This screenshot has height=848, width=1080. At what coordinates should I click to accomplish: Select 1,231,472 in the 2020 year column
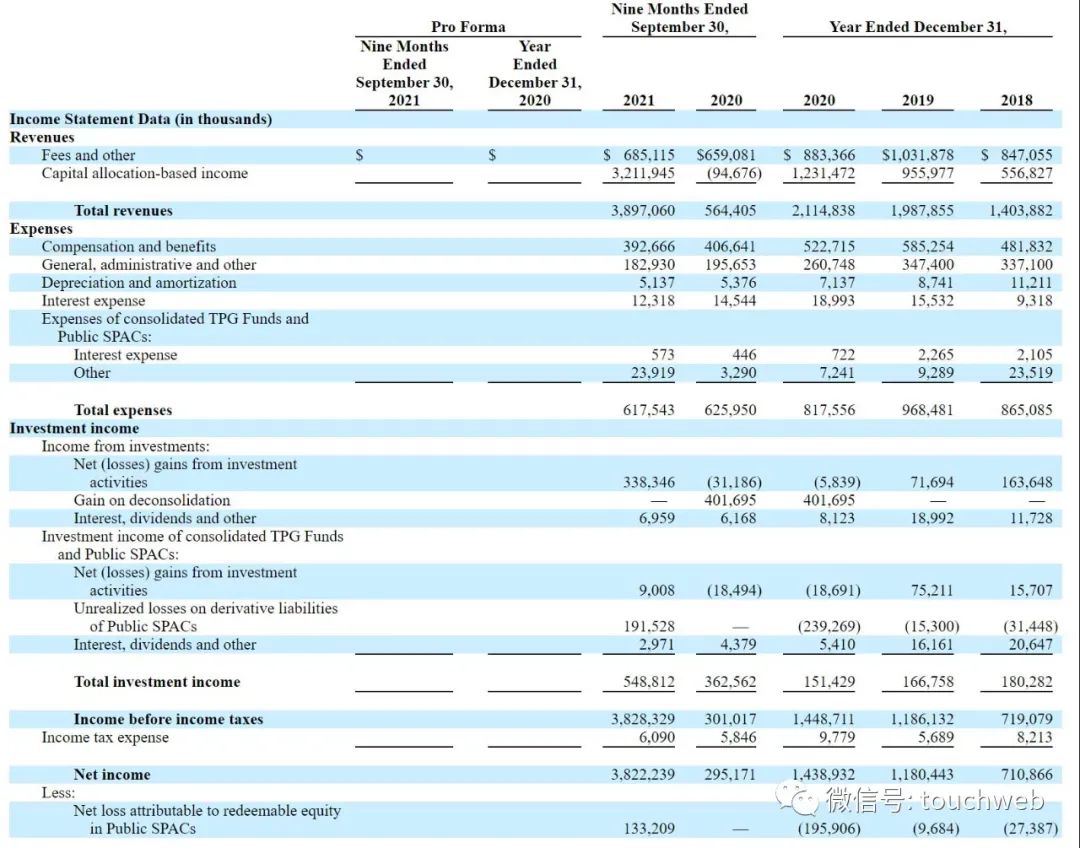(823, 173)
